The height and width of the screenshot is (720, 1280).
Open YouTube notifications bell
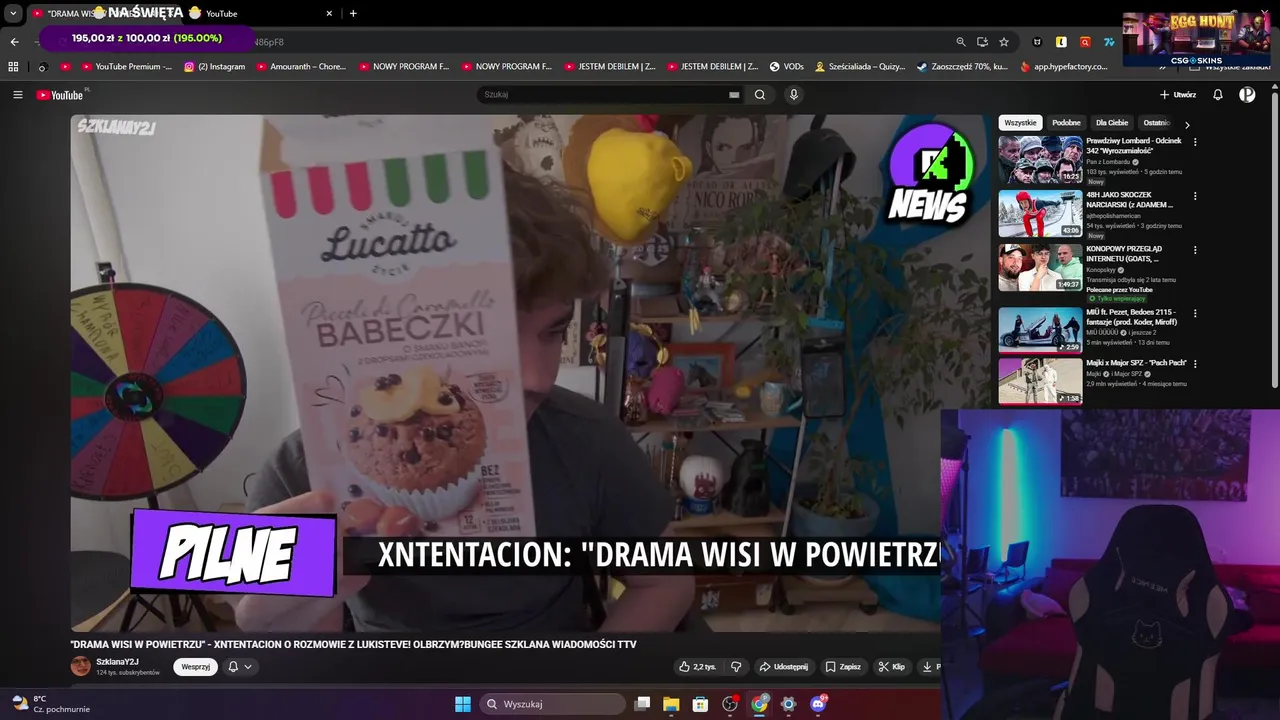point(1218,95)
